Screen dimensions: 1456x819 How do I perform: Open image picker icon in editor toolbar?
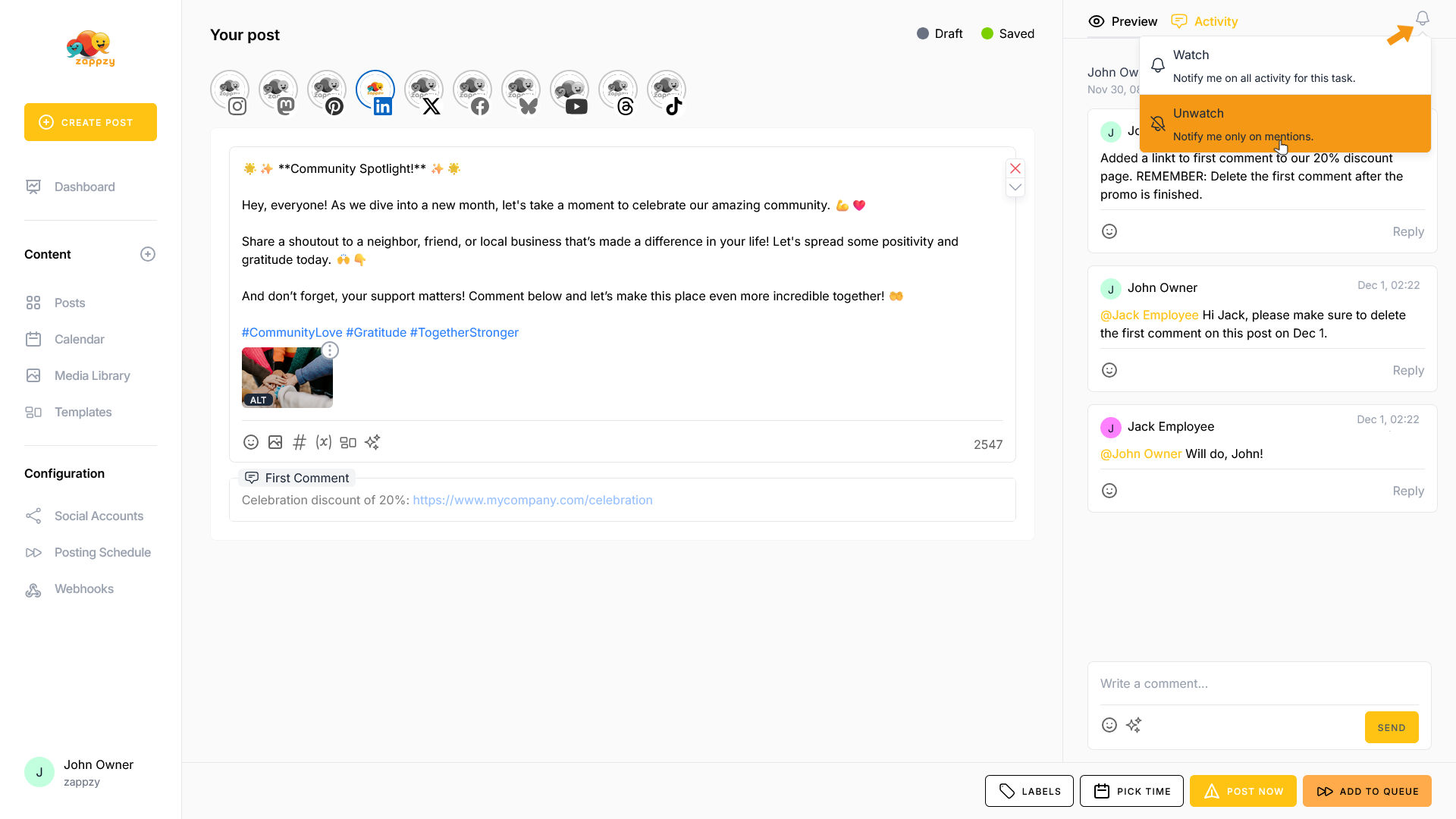275,442
